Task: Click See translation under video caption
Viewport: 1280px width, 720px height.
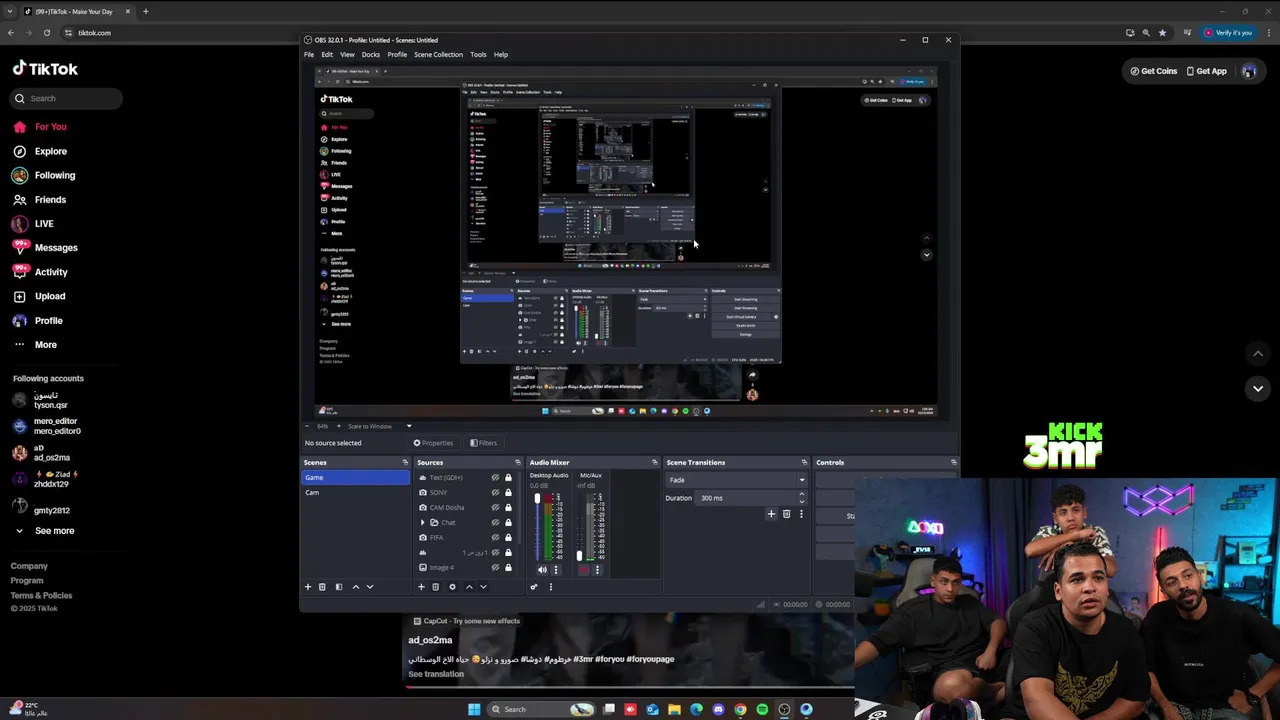Action: (x=436, y=674)
